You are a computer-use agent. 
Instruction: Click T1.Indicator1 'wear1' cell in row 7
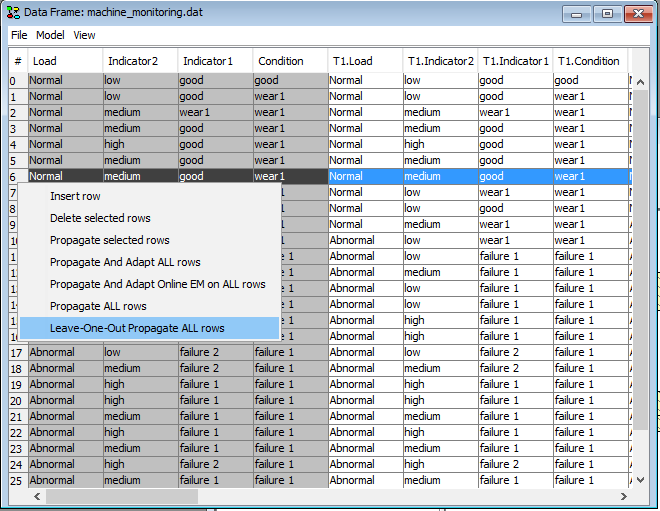click(516, 192)
